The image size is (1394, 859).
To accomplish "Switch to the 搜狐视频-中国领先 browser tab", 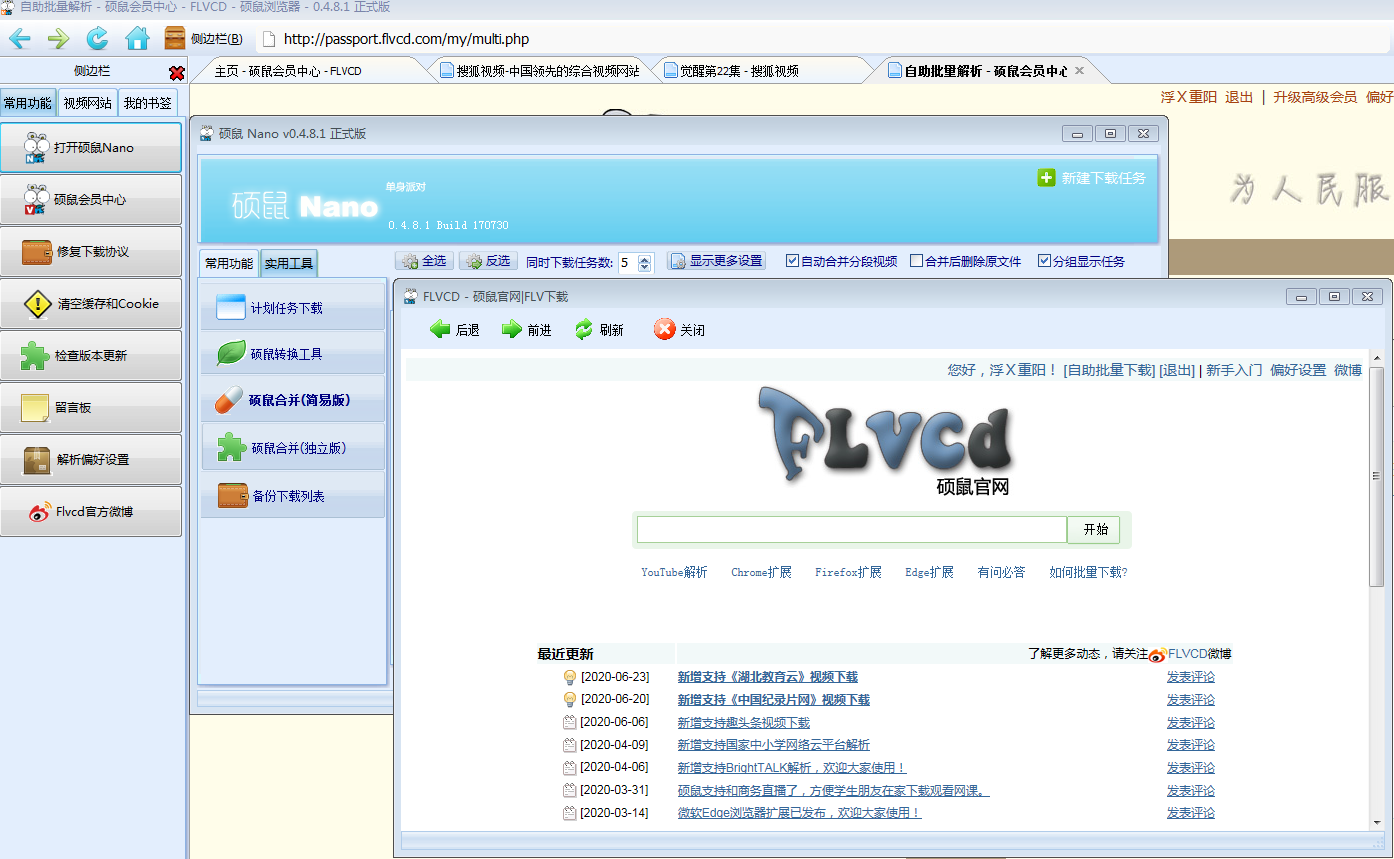I will tap(540, 71).
